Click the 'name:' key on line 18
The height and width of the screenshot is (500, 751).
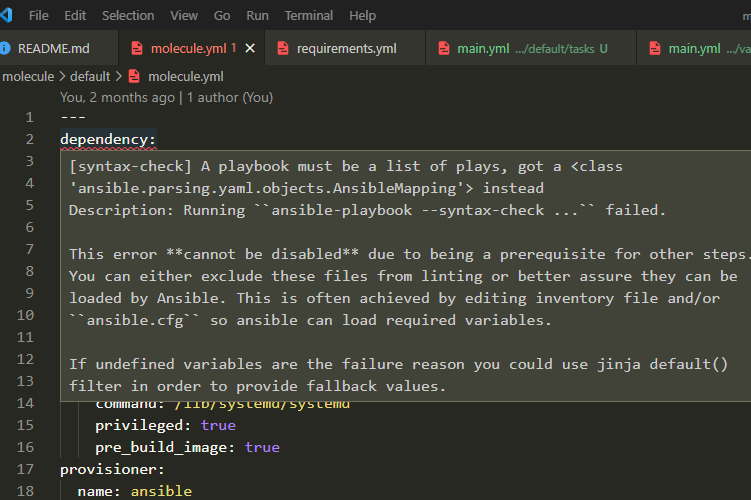point(99,491)
